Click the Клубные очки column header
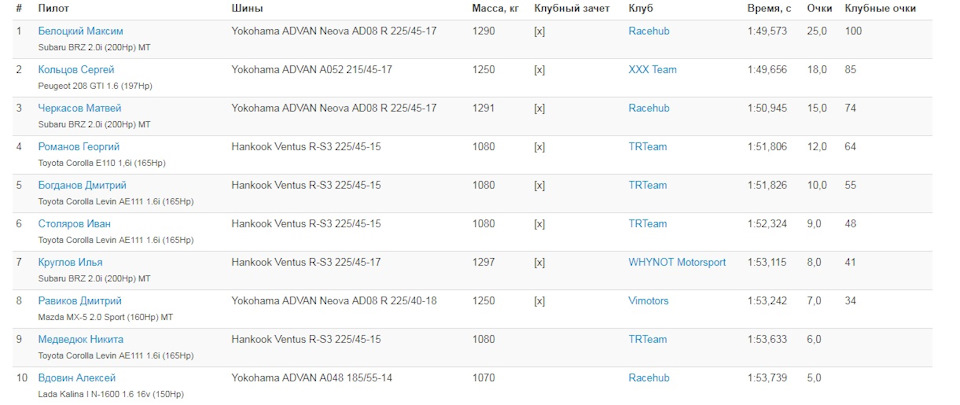The height and width of the screenshot is (405, 960). pos(880,9)
